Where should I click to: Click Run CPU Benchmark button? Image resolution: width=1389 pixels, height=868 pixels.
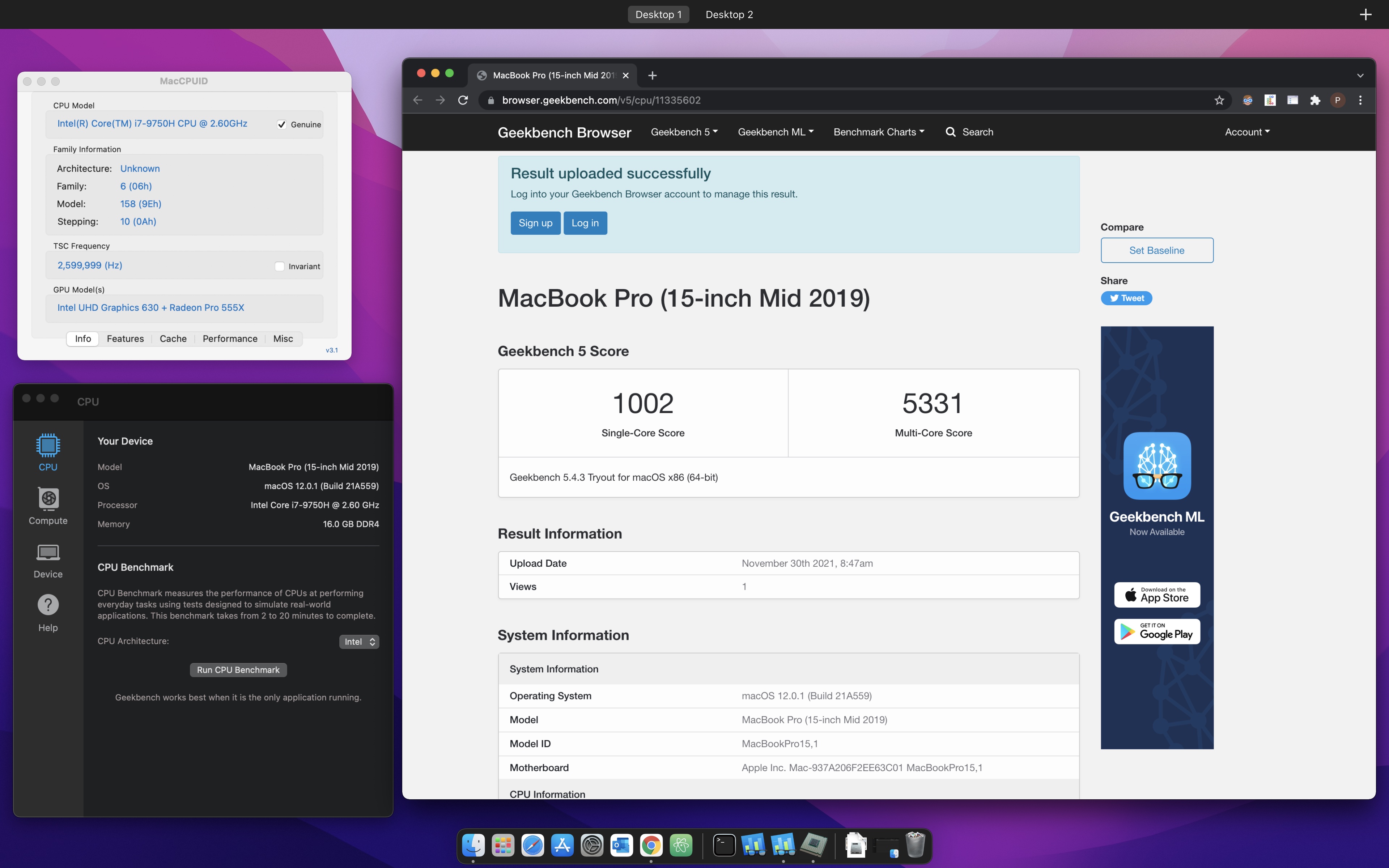coord(238,670)
